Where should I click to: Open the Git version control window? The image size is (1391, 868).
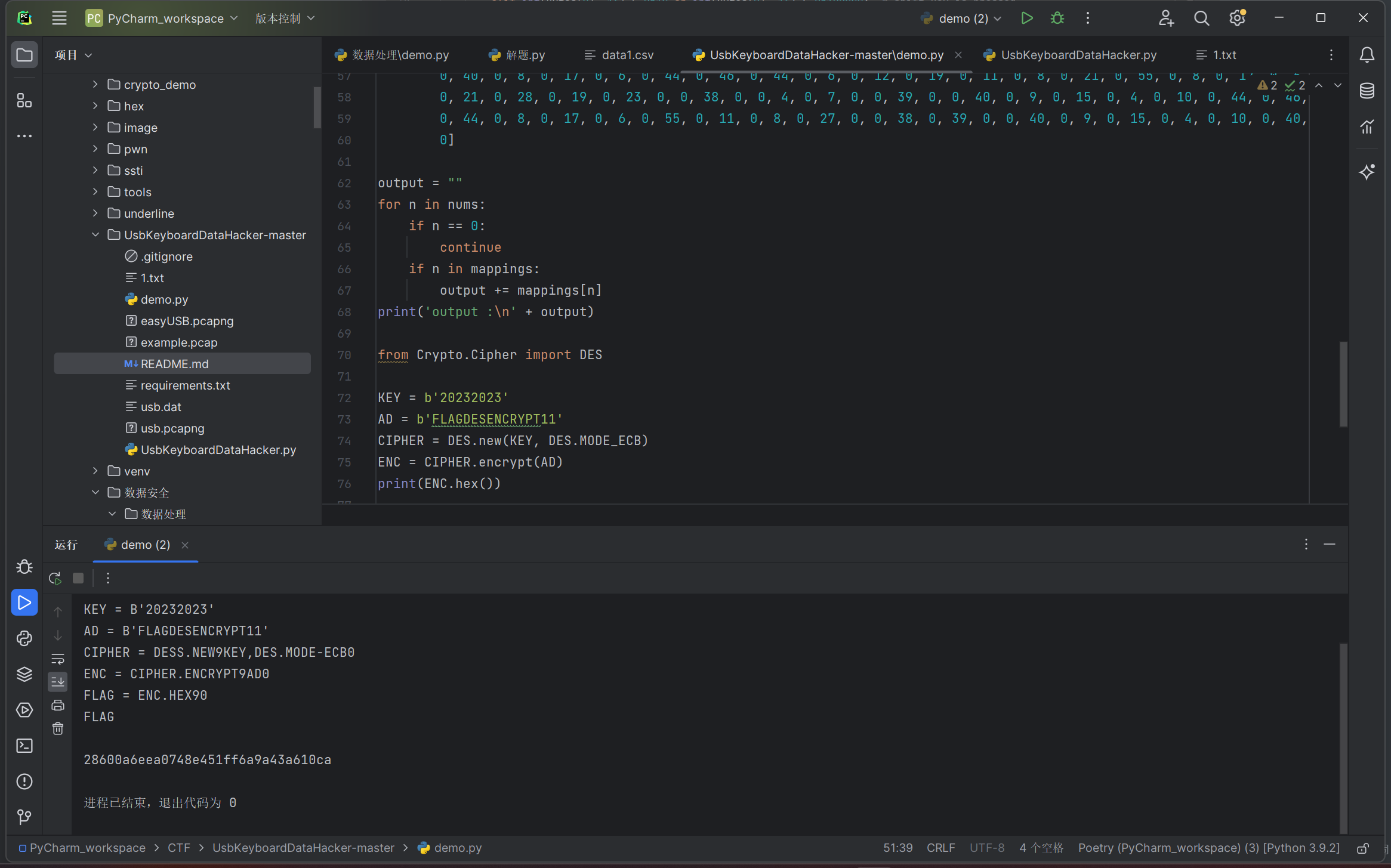tap(24, 817)
